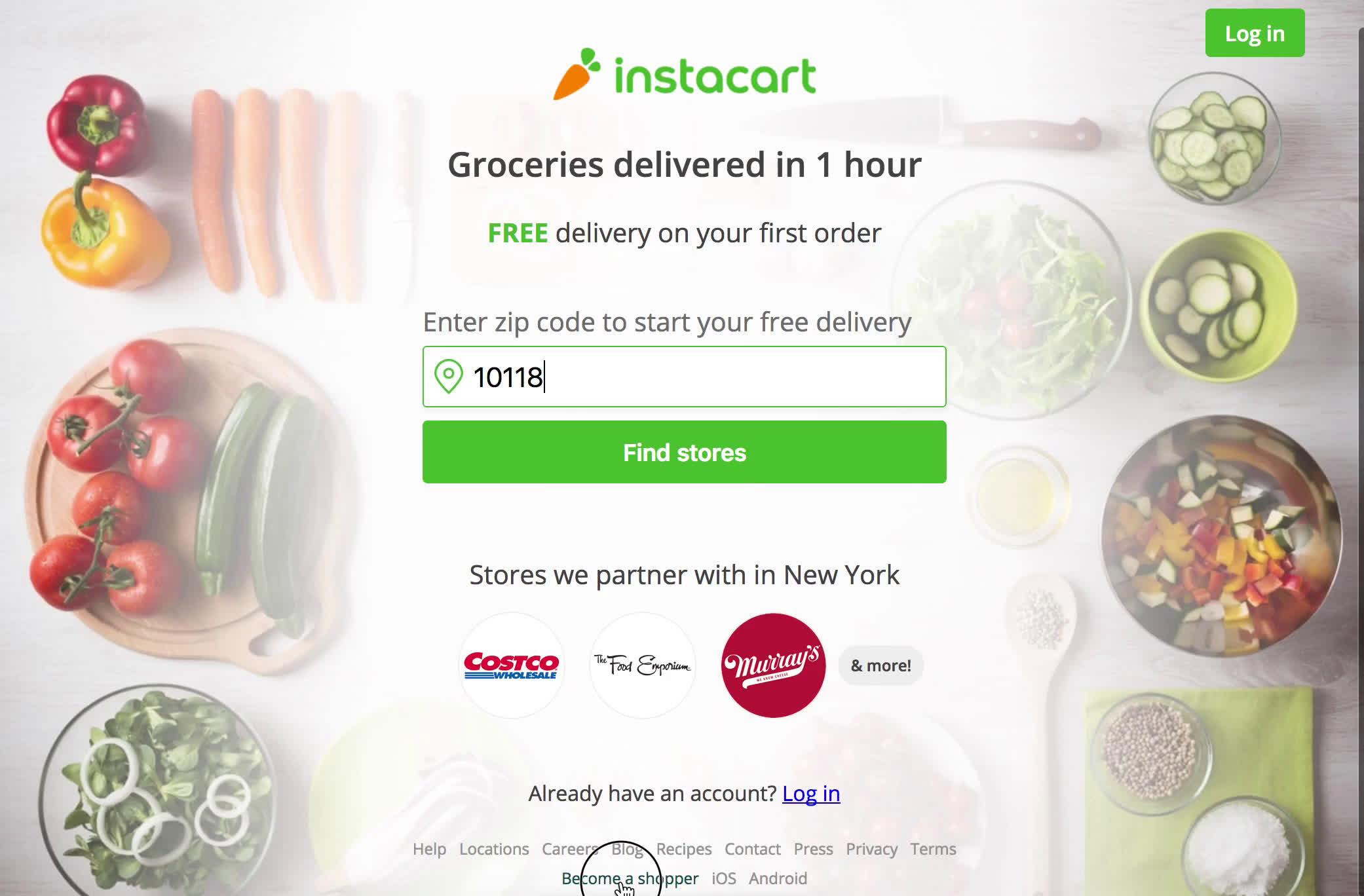
Task: Click the Help footer menu item
Action: [428, 848]
